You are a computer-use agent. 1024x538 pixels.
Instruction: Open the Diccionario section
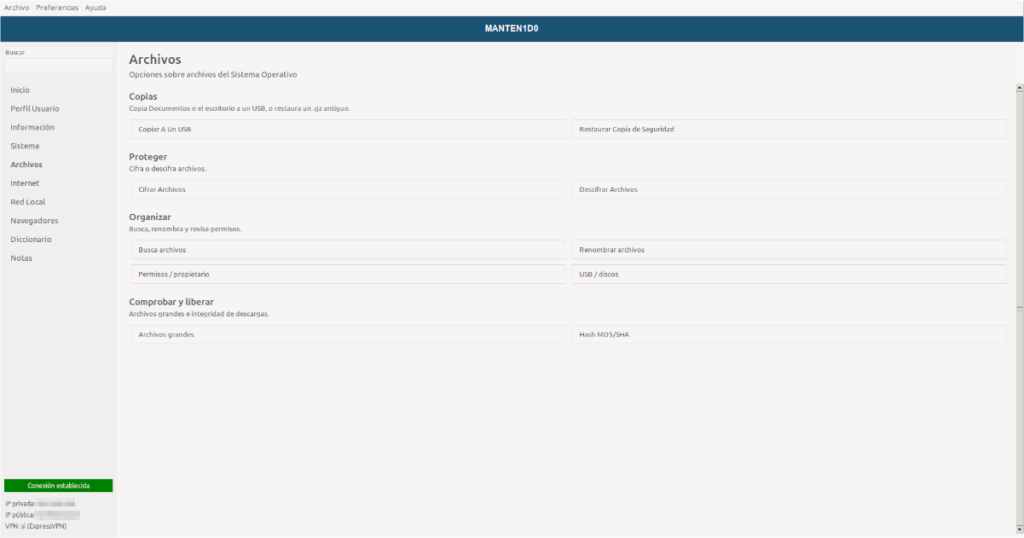tap(31, 239)
